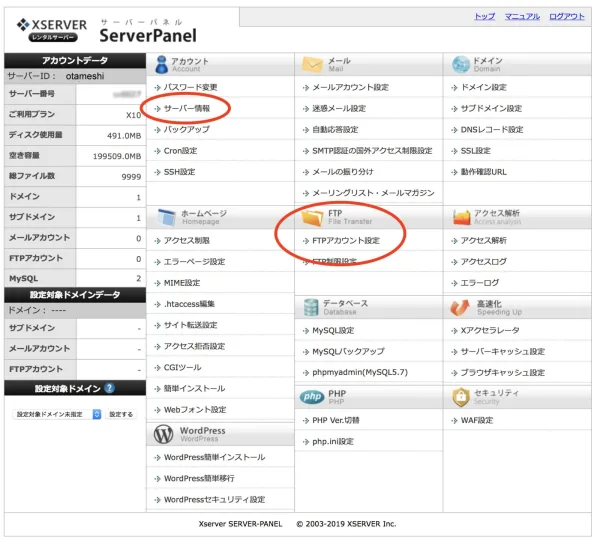This screenshot has width=600, height=542.
Task: Open 動作確認URL
Action: tap(483, 172)
